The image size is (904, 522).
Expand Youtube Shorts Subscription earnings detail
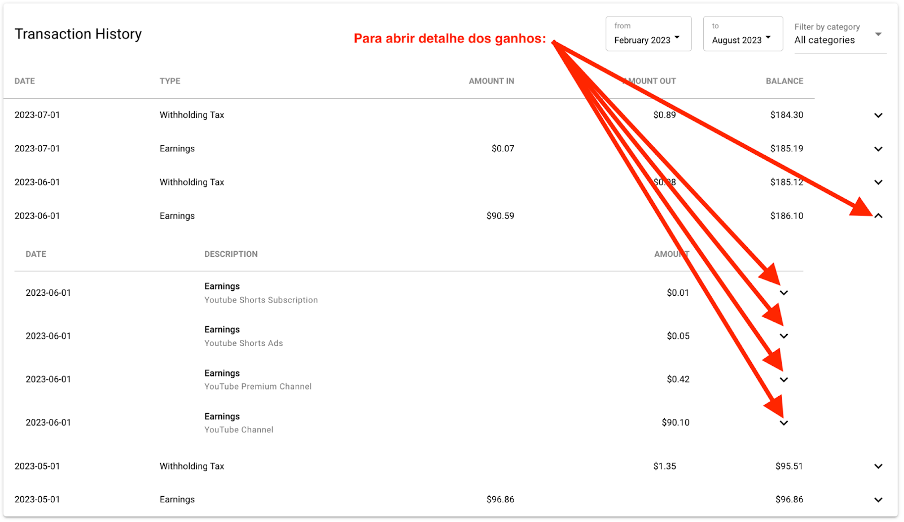pyautogui.click(x=784, y=293)
